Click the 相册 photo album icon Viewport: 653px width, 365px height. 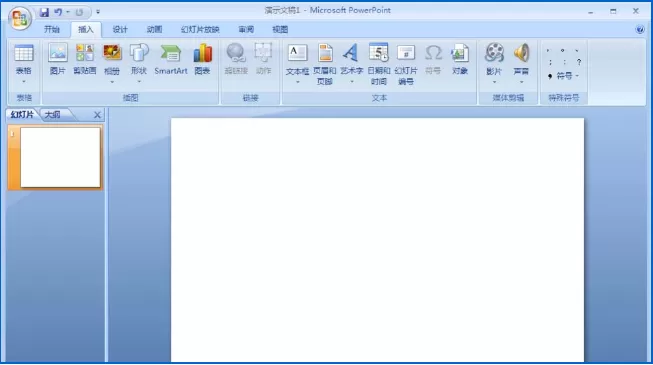112,53
